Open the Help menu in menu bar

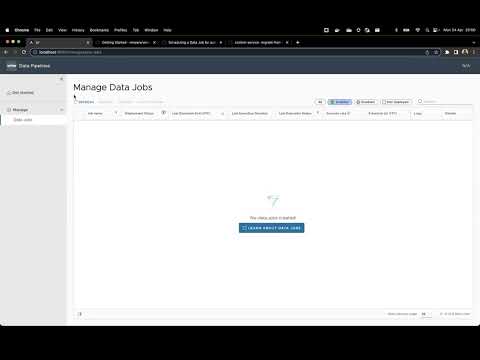click(167, 30)
